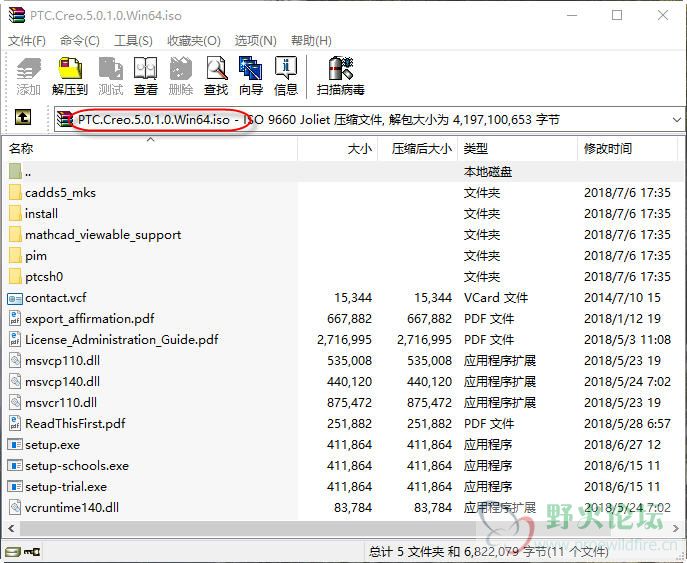Select the msvcr110.dll file name
Image resolution: width=687 pixels, height=563 pixels.
tap(61, 403)
